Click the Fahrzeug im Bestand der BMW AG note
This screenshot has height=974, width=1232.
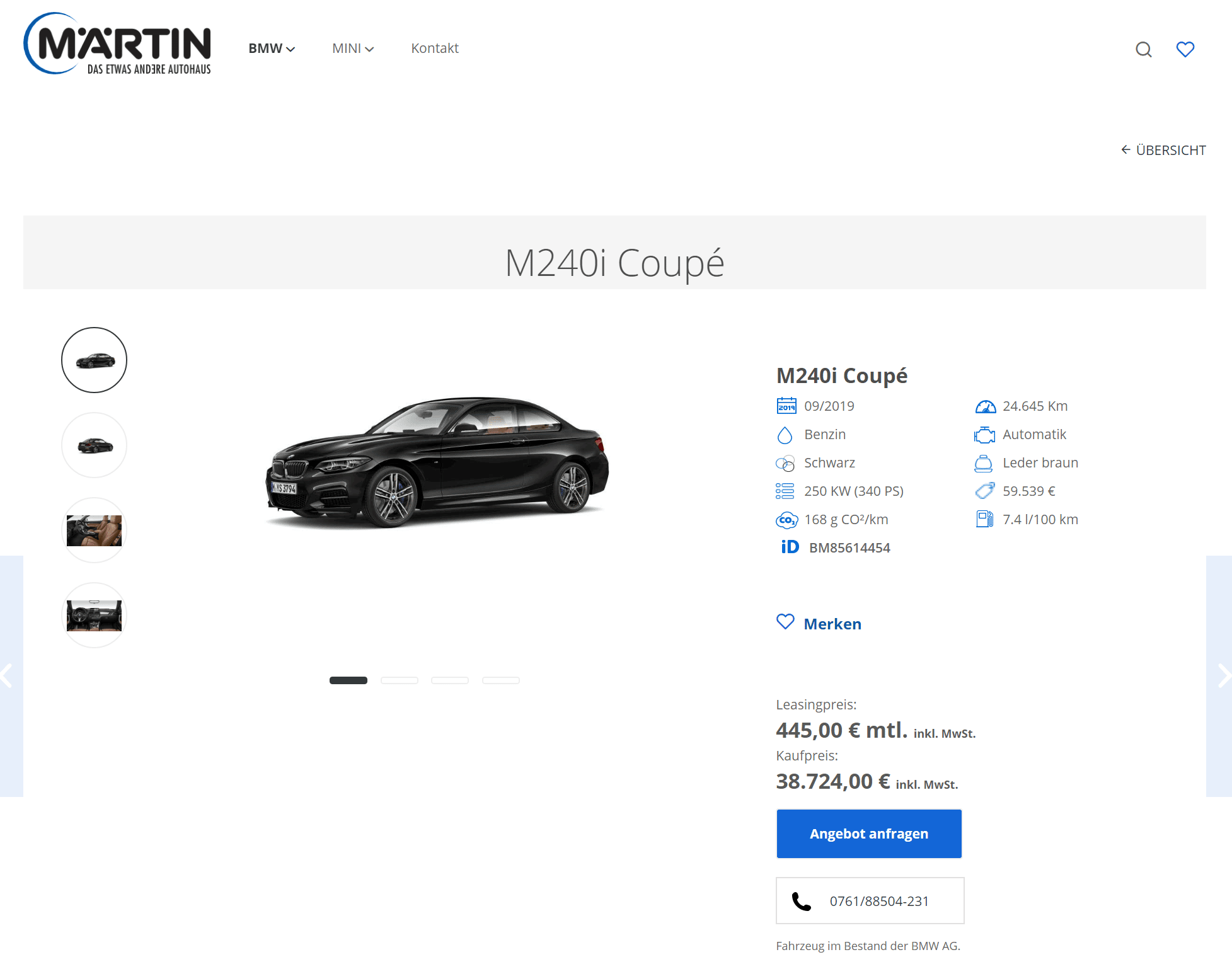tap(868, 946)
